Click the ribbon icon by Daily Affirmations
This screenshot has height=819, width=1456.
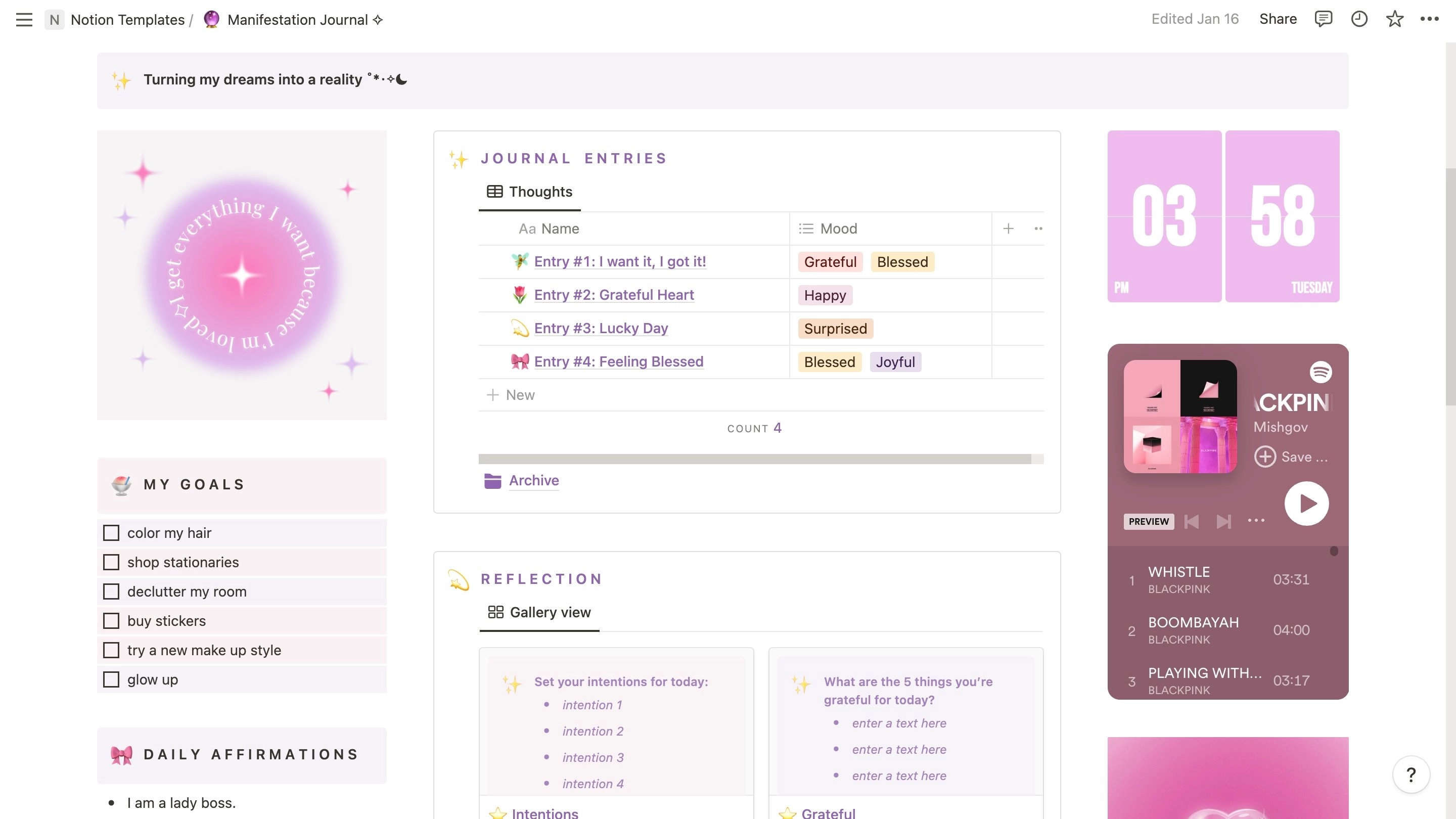[121, 755]
